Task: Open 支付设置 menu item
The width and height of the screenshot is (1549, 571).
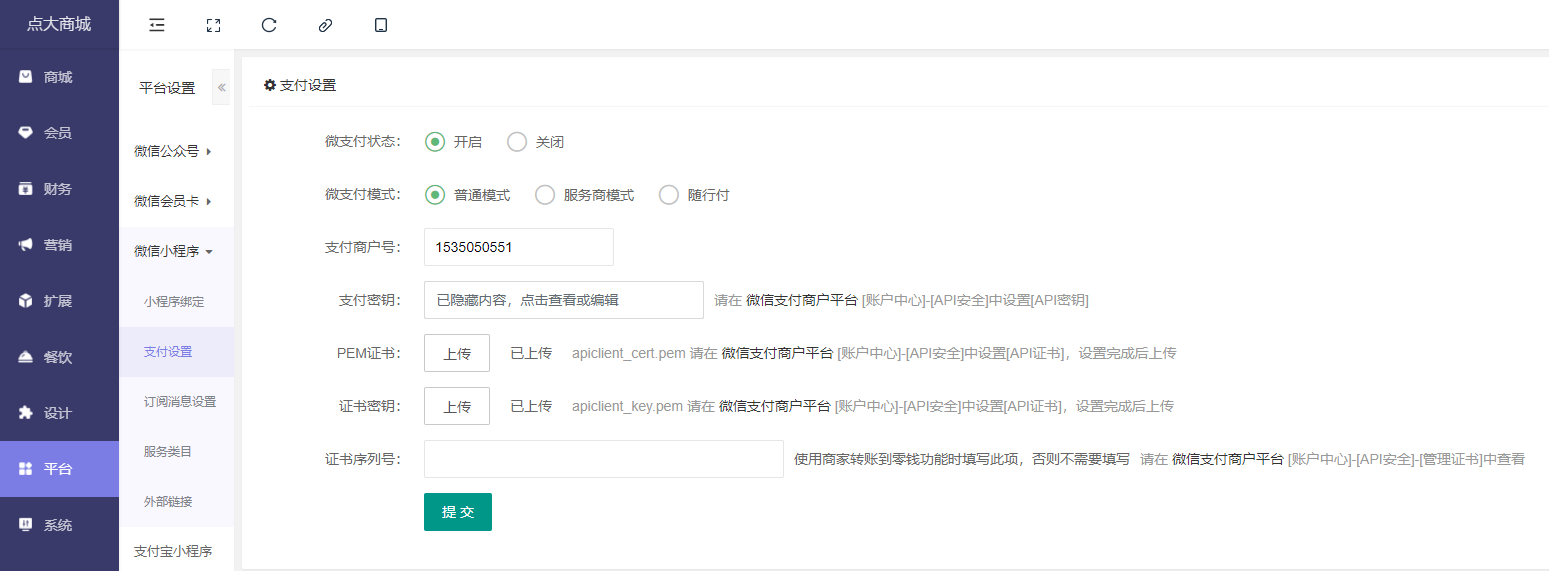Action: 176,351
